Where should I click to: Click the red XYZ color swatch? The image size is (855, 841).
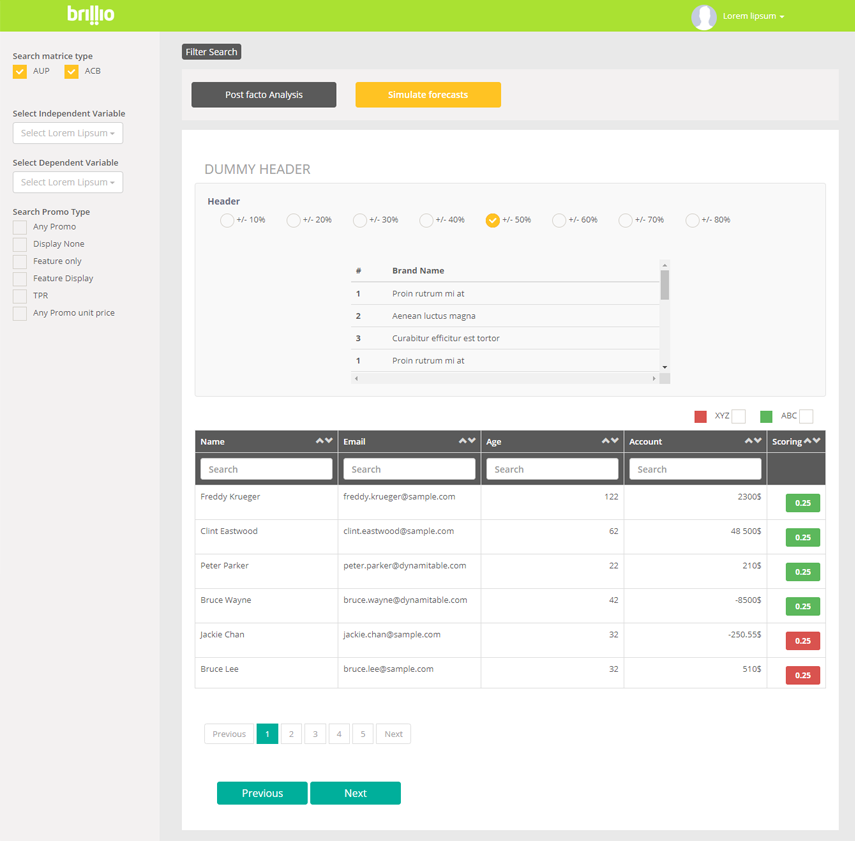(700, 417)
